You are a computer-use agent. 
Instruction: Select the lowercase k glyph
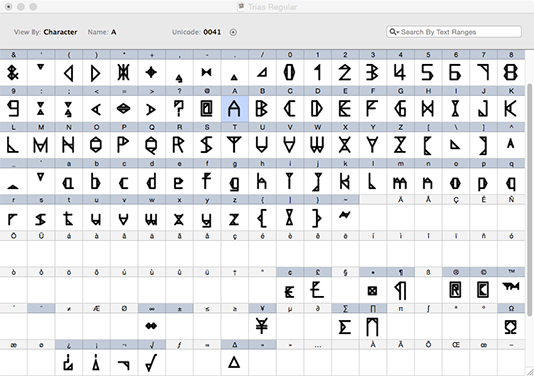click(x=345, y=182)
